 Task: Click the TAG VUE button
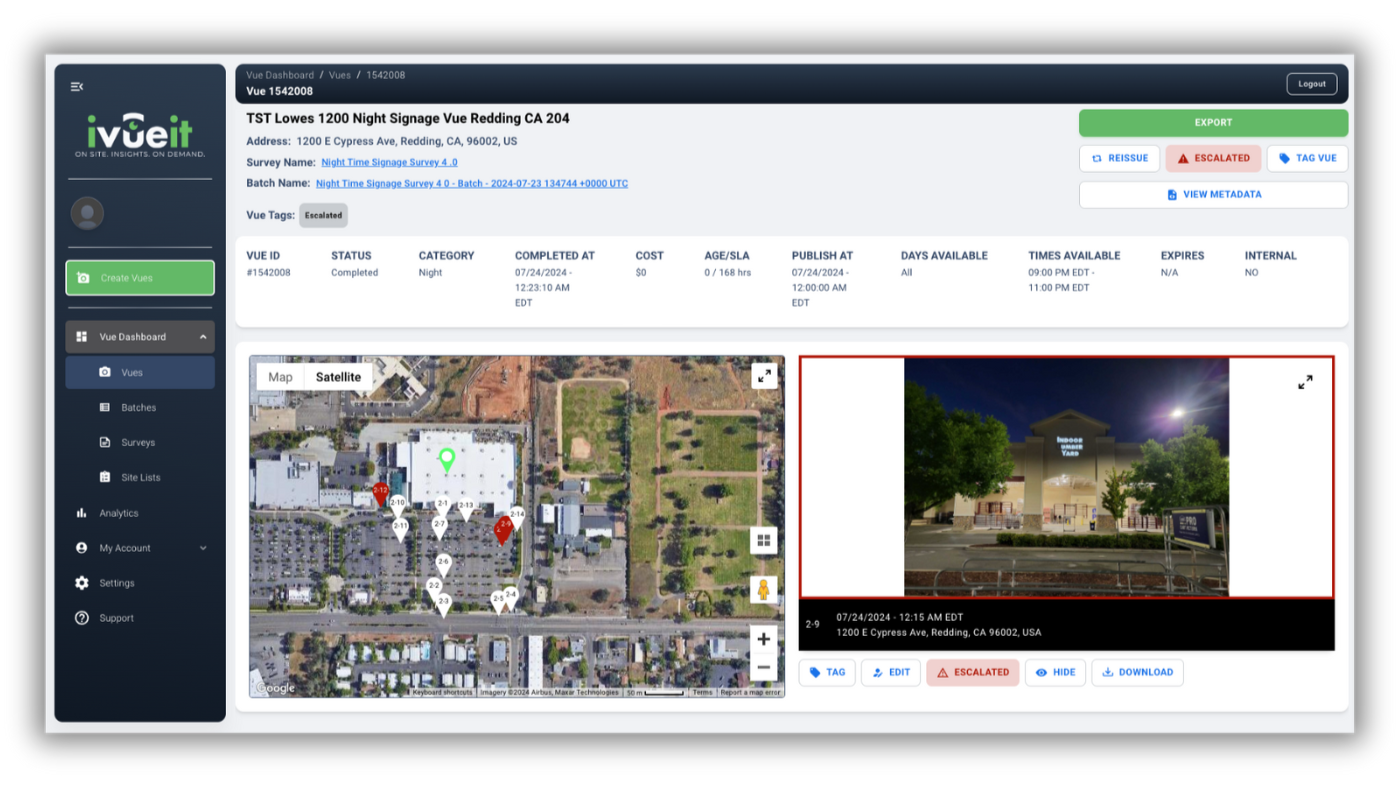pyautogui.click(x=1307, y=158)
